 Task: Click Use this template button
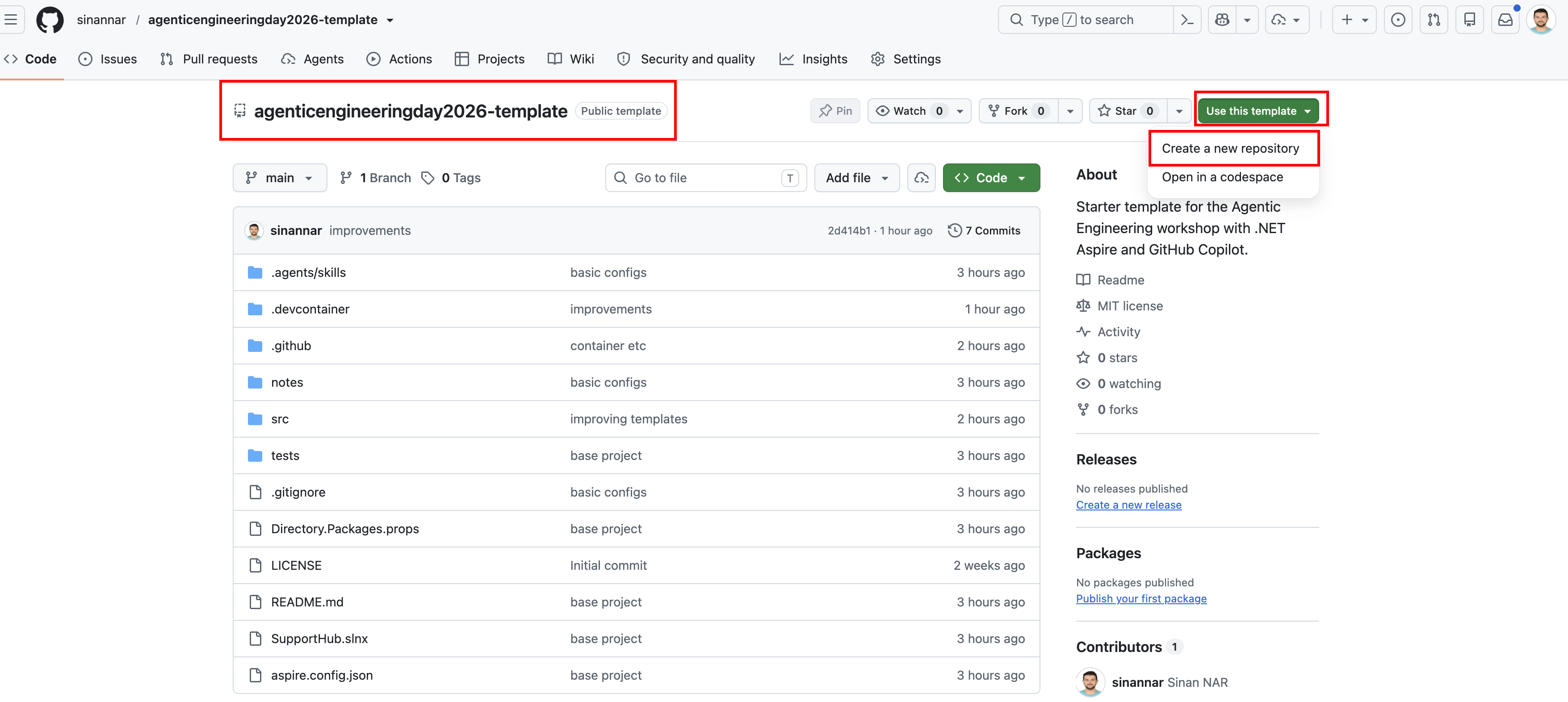coord(1258,111)
